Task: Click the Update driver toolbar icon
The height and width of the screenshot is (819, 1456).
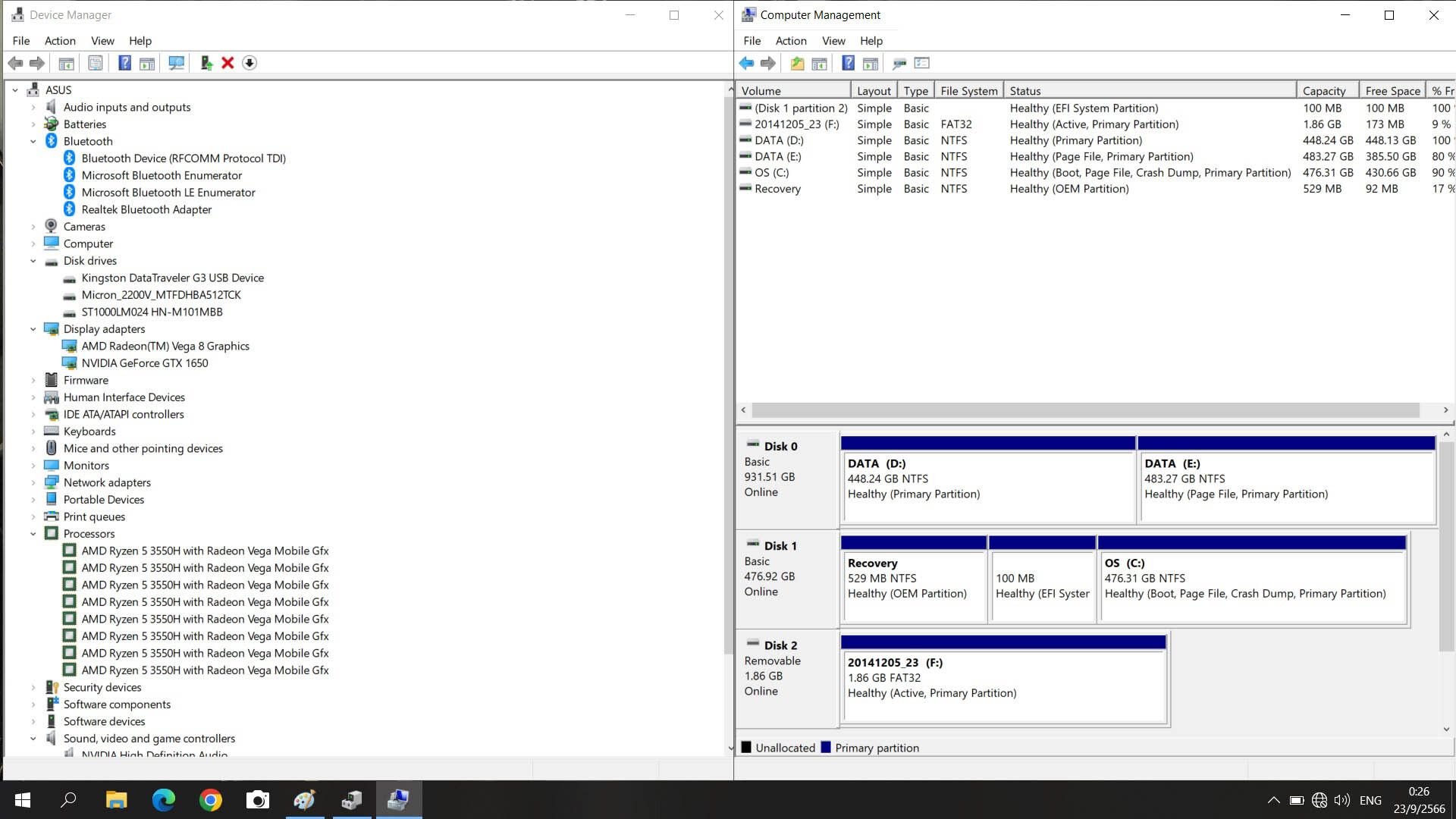Action: pyautogui.click(x=206, y=63)
